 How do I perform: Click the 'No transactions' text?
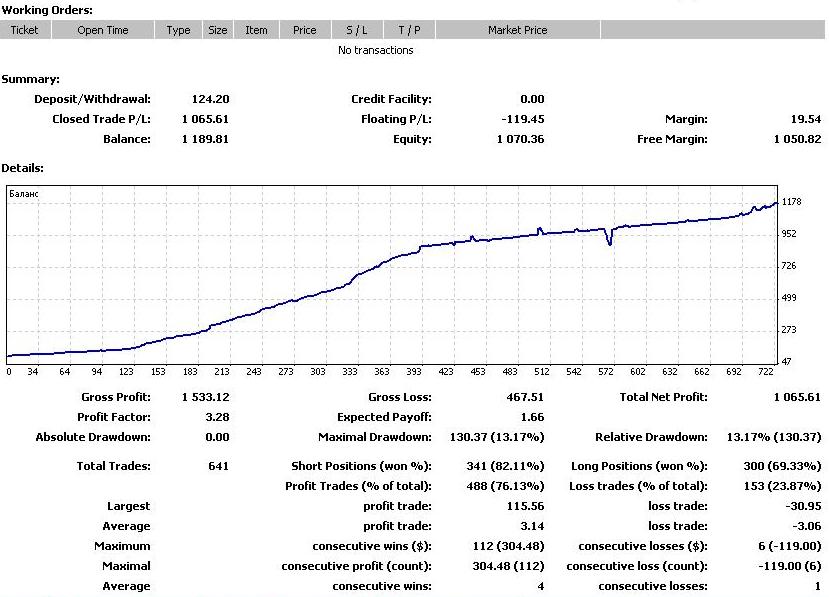pyautogui.click(x=375, y=50)
